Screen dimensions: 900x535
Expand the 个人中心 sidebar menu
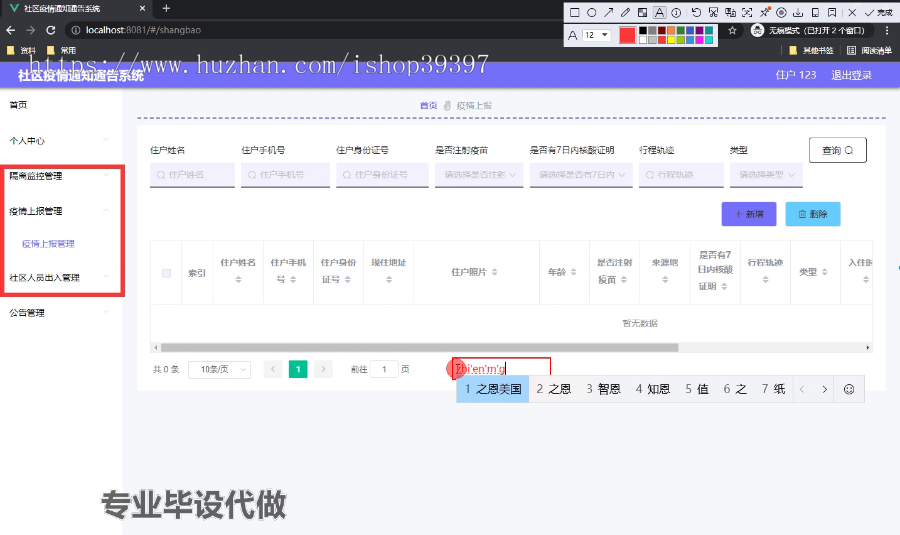(59, 140)
